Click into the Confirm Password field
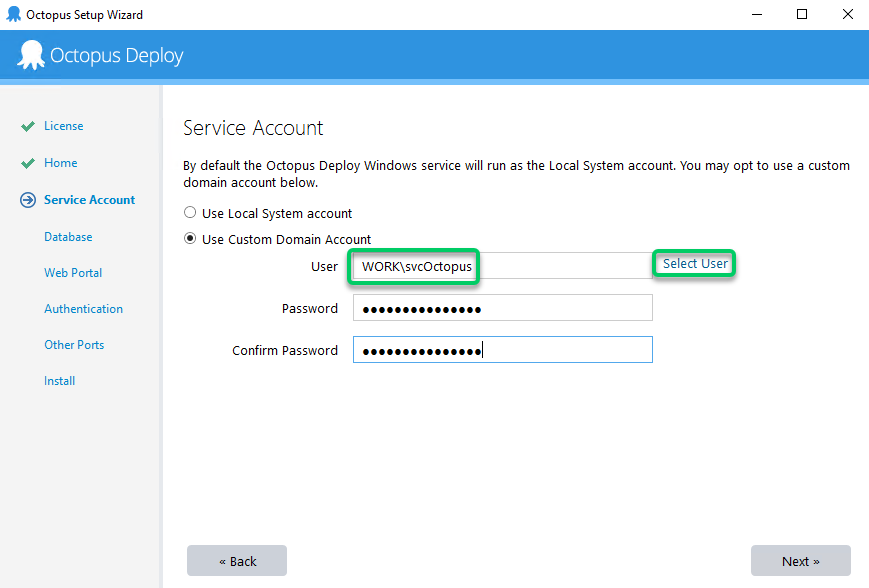The width and height of the screenshot is (869, 588). coord(502,350)
